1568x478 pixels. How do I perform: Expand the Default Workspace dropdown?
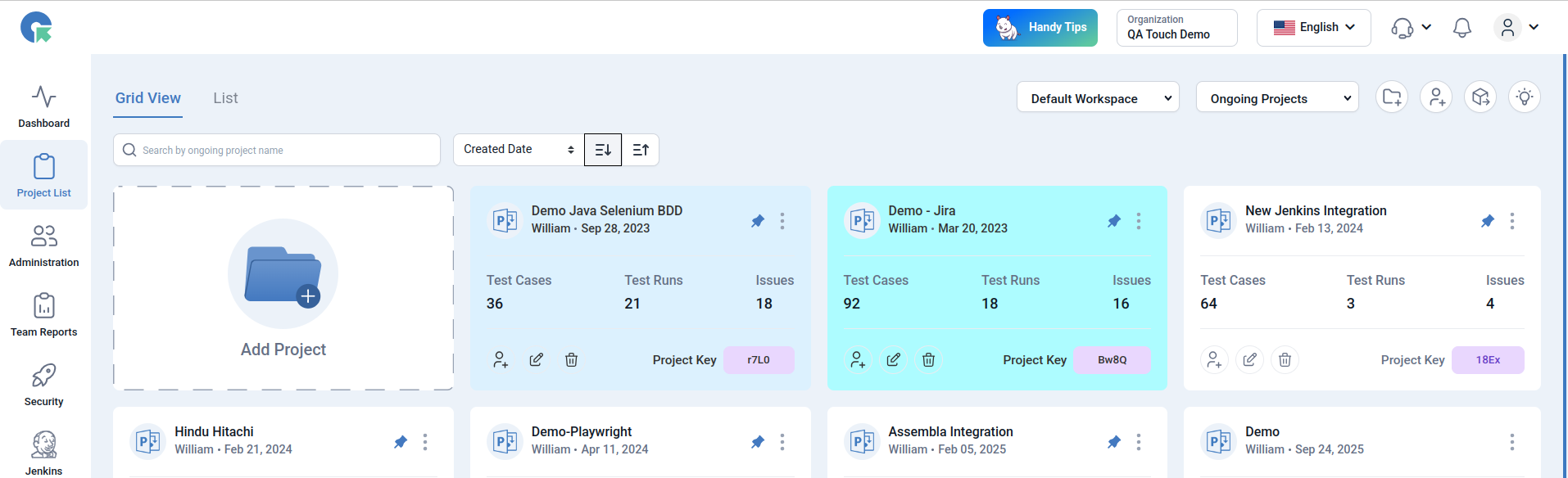coord(1098,98)
